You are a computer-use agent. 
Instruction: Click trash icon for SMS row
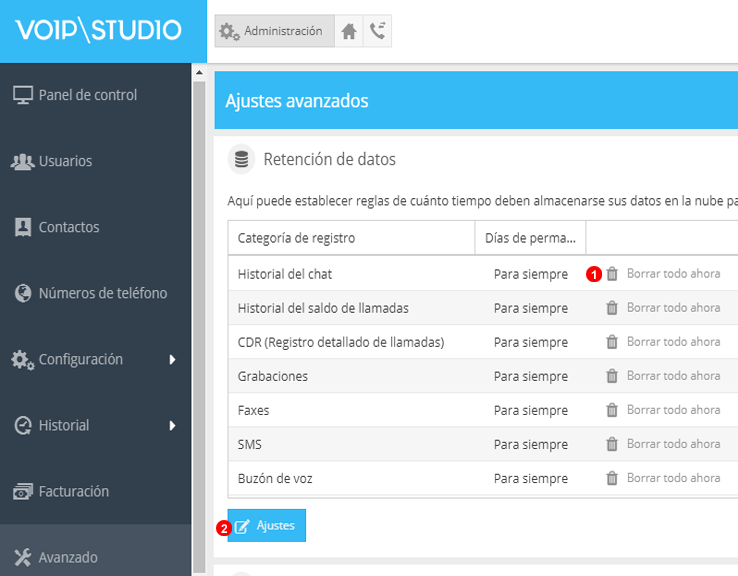click(612, 444)
